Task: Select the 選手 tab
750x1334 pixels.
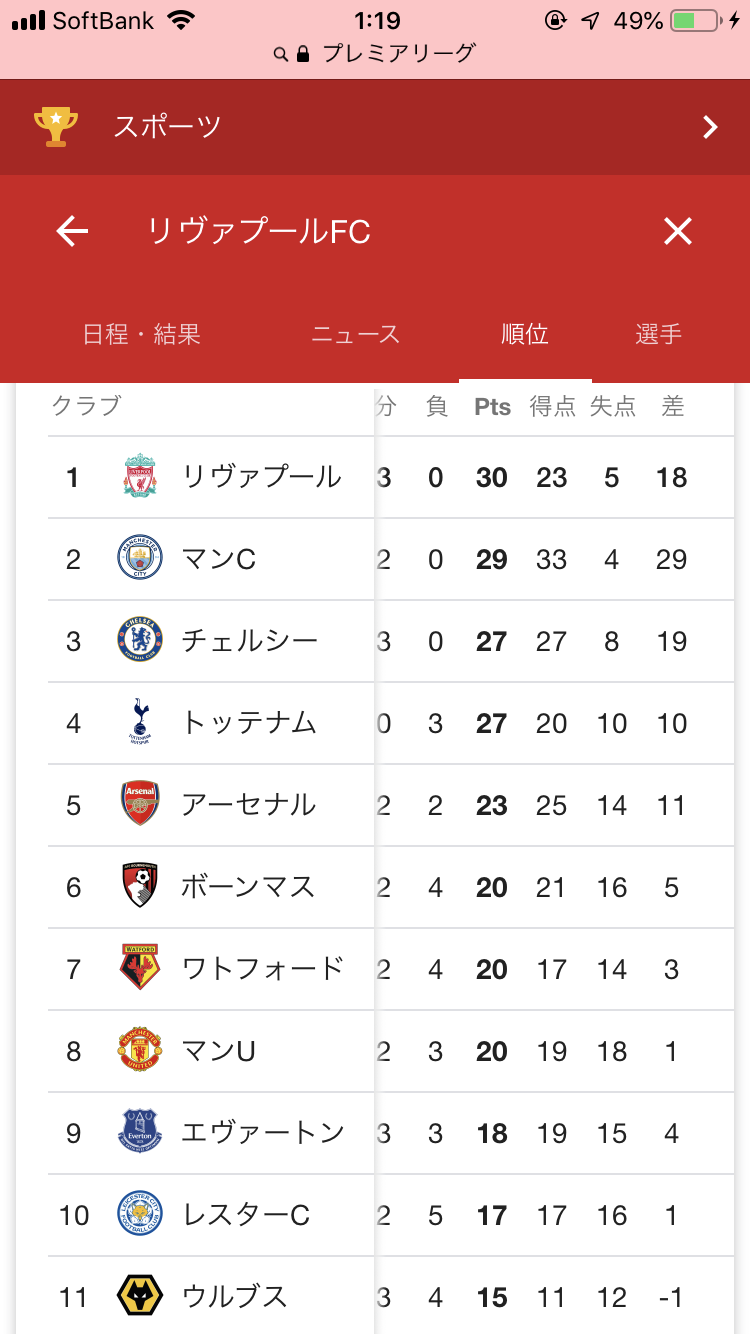Action: coord(659,334)
